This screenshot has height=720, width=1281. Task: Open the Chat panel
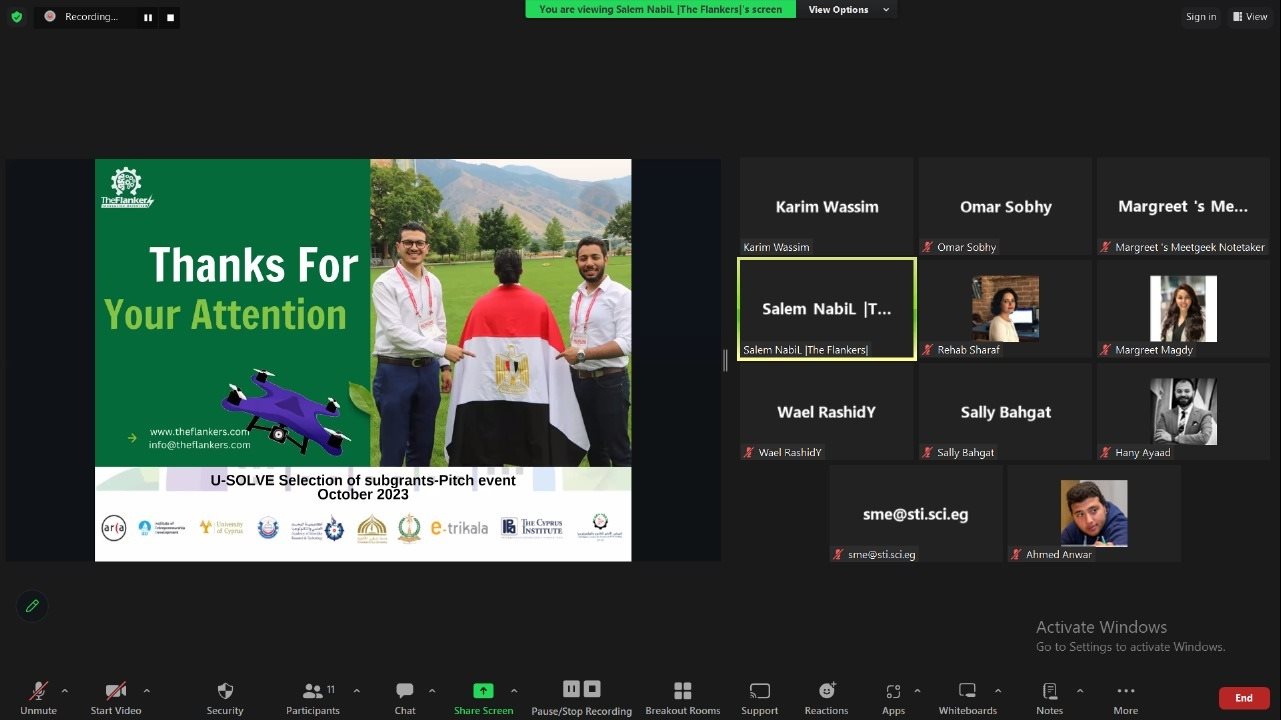point(404,691)
